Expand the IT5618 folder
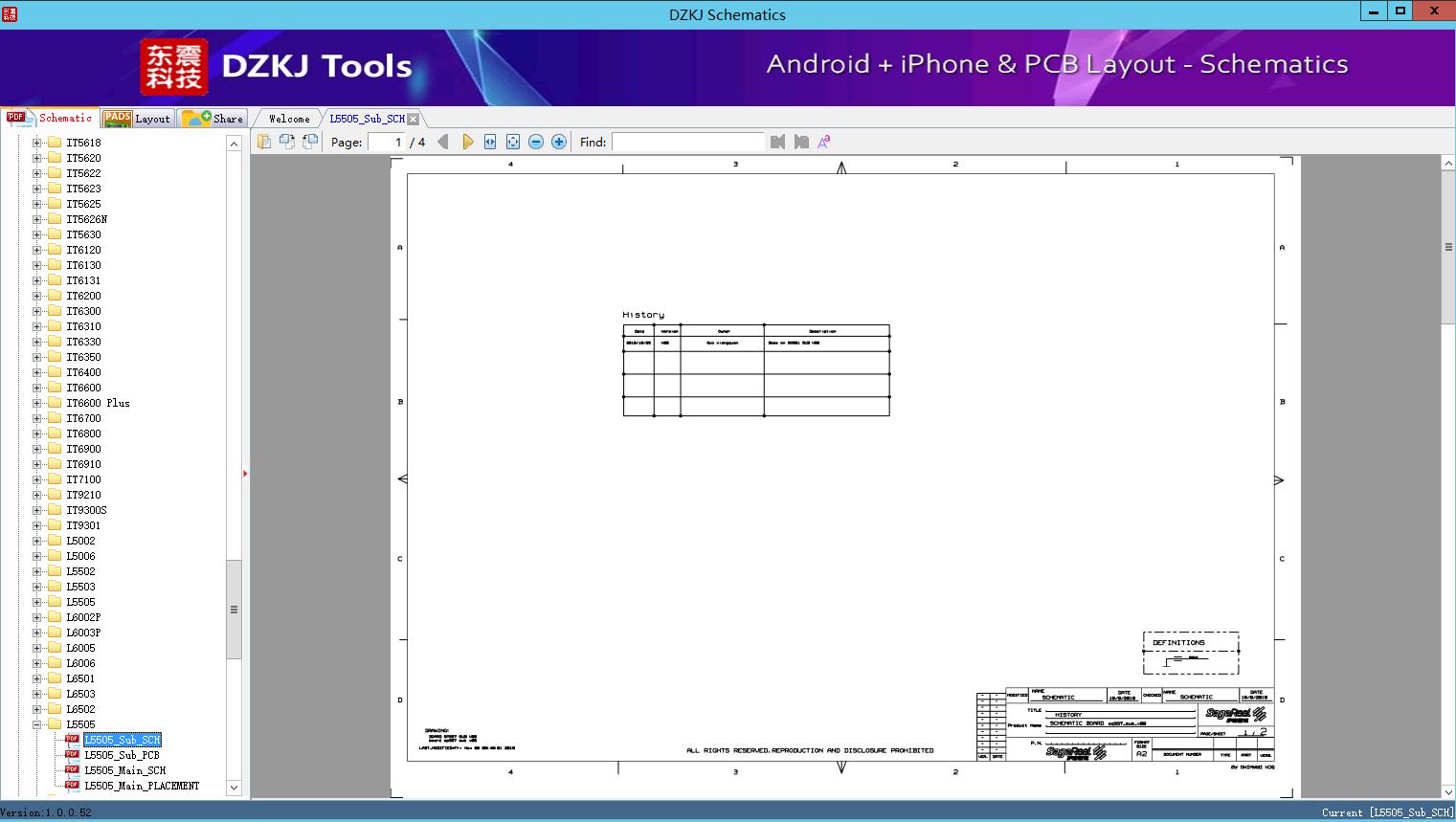This screenshot has width=1456, height=822. tap(37, 143)
